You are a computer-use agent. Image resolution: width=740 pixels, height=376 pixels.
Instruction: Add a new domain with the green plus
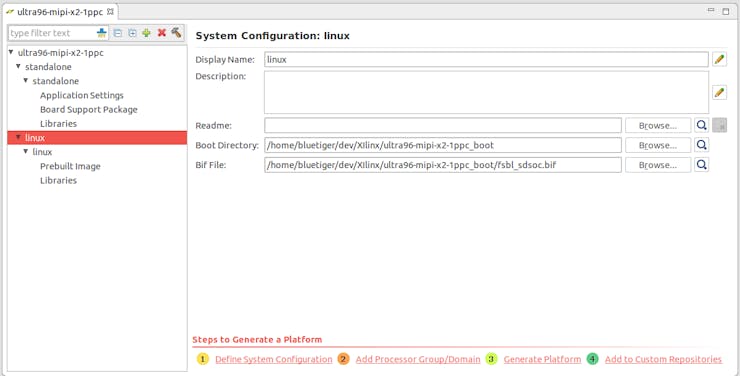147,33
